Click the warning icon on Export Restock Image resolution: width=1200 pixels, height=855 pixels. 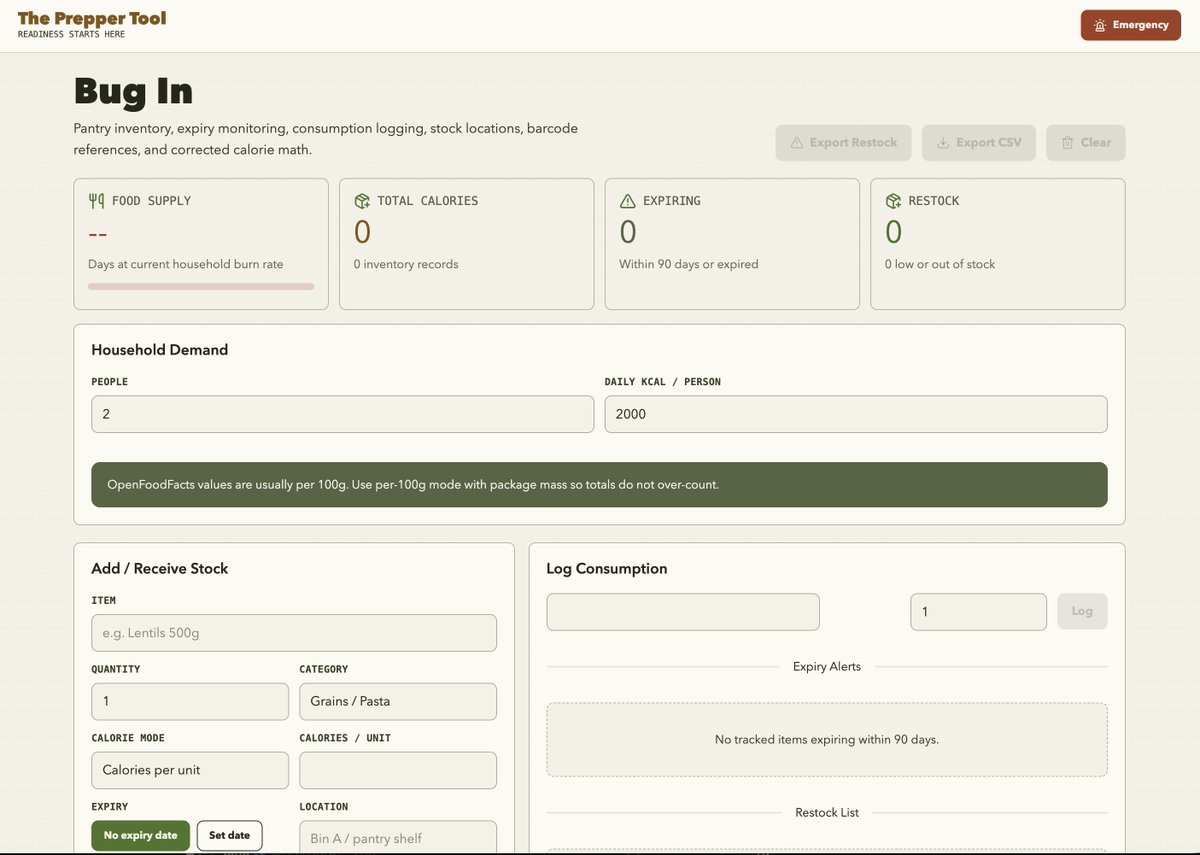[797, 143]
